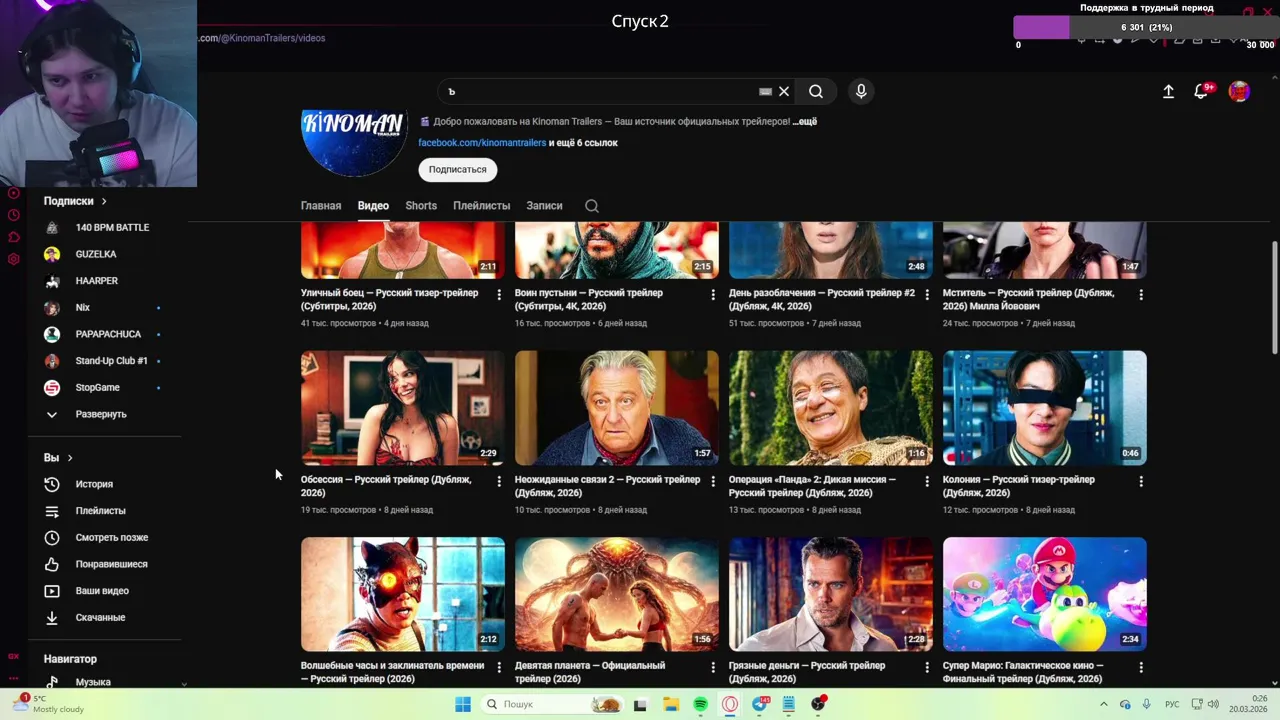Open Ваши видео in sidebar

(102, 591)
